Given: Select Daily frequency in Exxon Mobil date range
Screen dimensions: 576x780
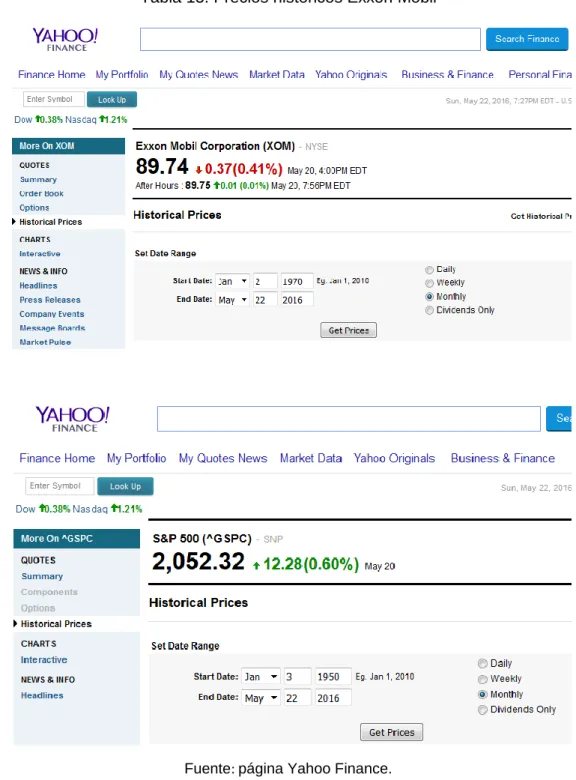Looking at the screenshot, I should (x=429, y=270).
